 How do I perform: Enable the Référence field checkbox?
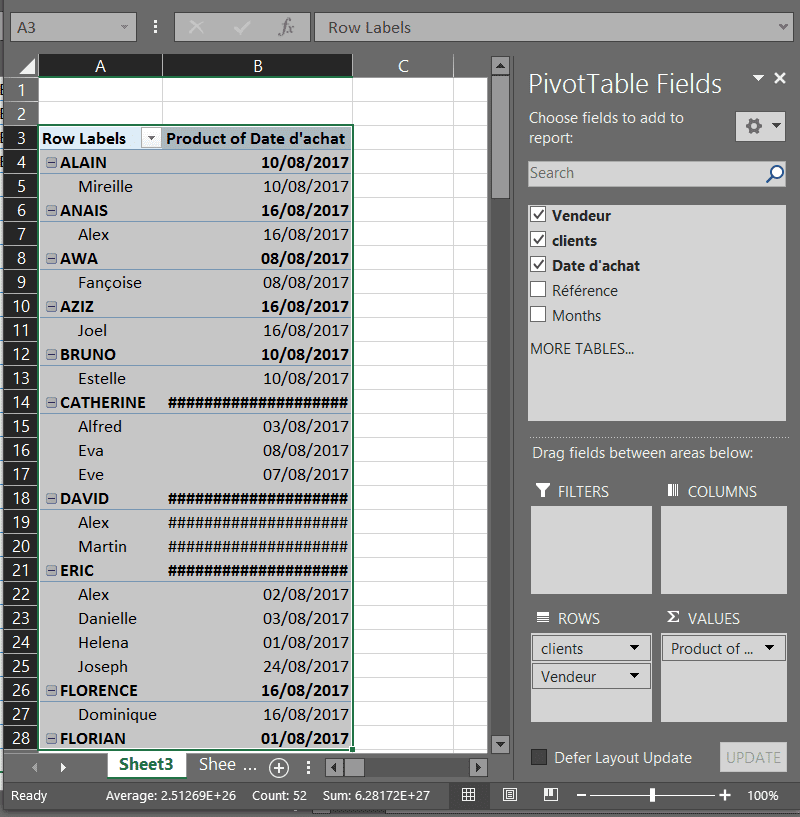[539, 290]
